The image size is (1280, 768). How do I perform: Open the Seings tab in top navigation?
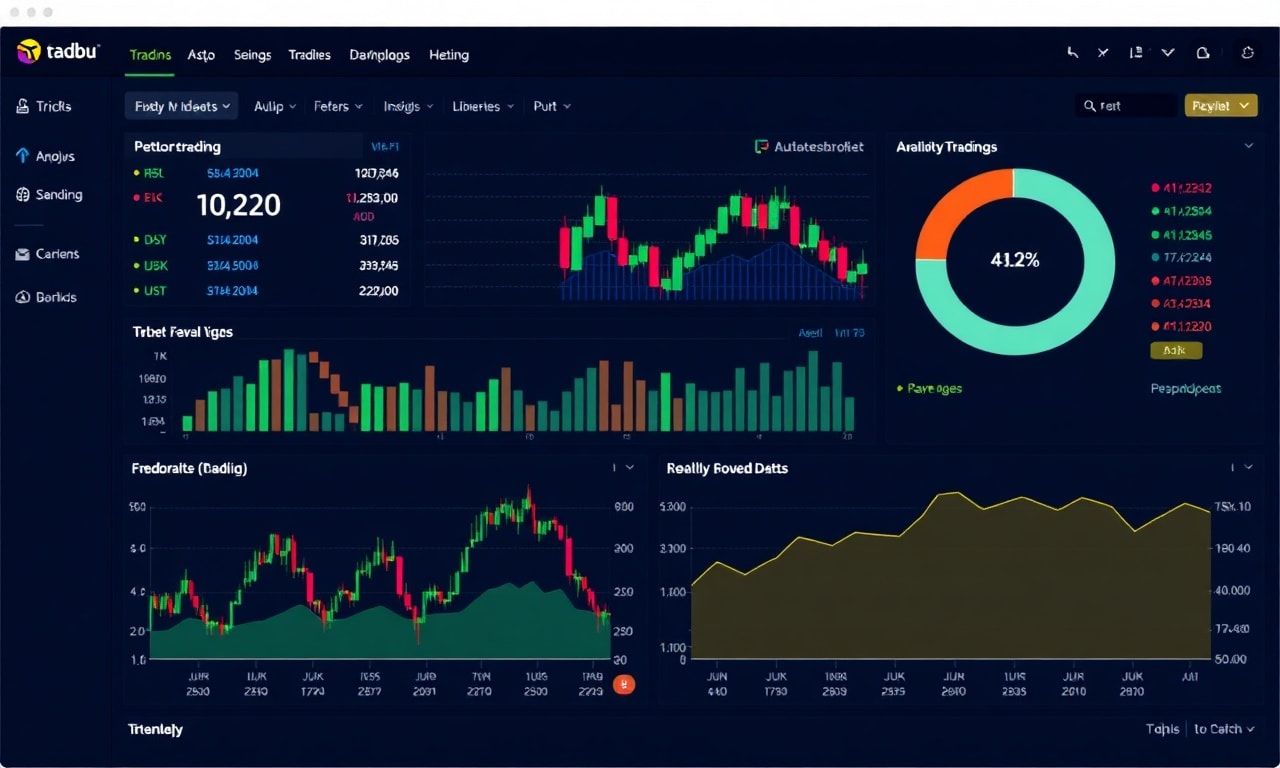tap(252, 55)
